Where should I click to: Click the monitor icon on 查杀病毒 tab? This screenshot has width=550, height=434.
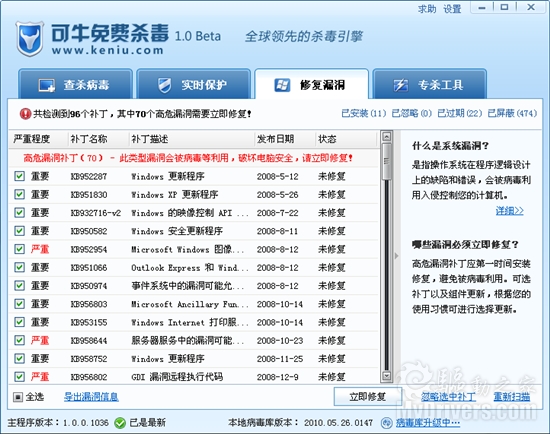click(x=47, y=85)
